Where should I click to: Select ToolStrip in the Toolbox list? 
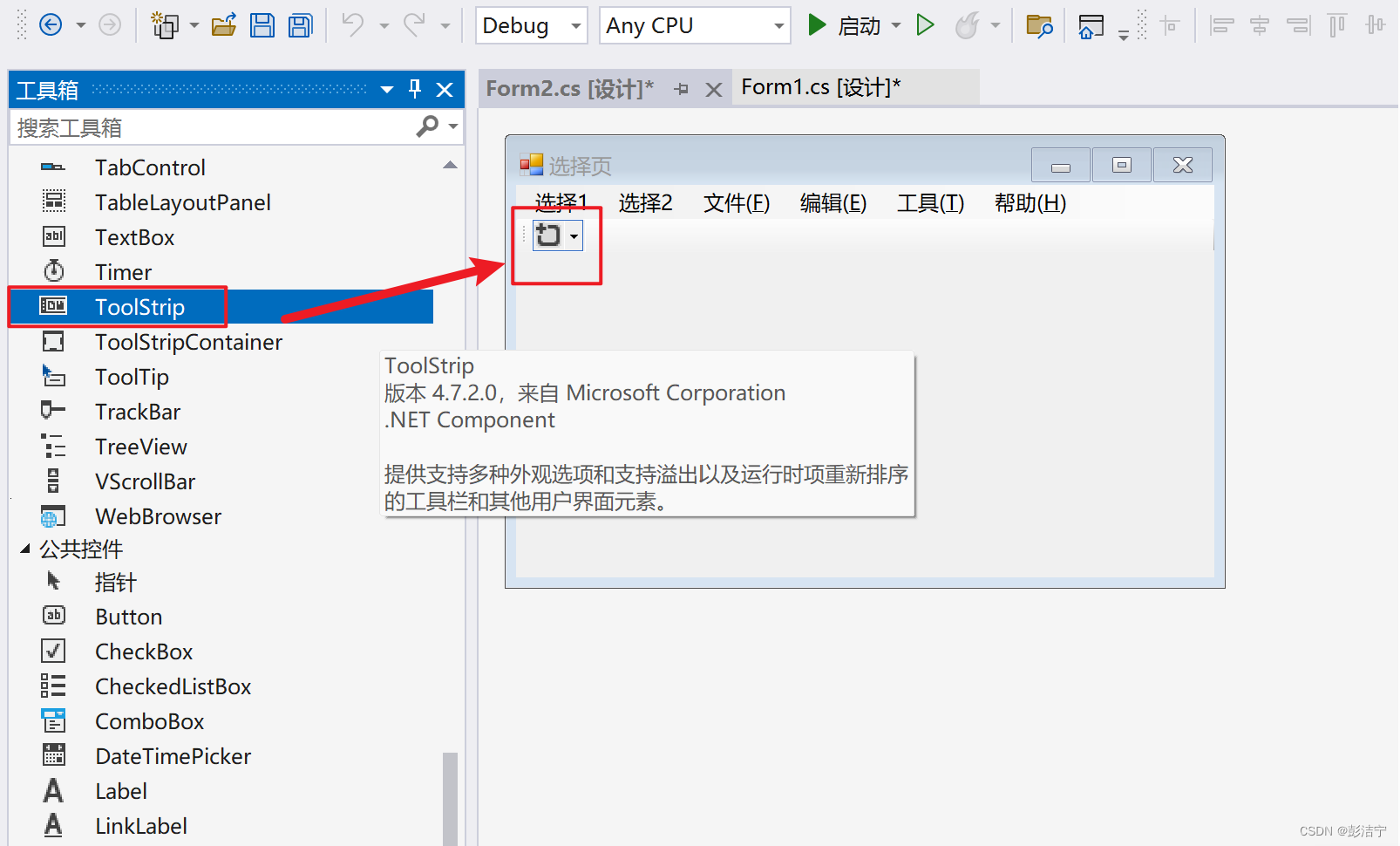(139, 306)
